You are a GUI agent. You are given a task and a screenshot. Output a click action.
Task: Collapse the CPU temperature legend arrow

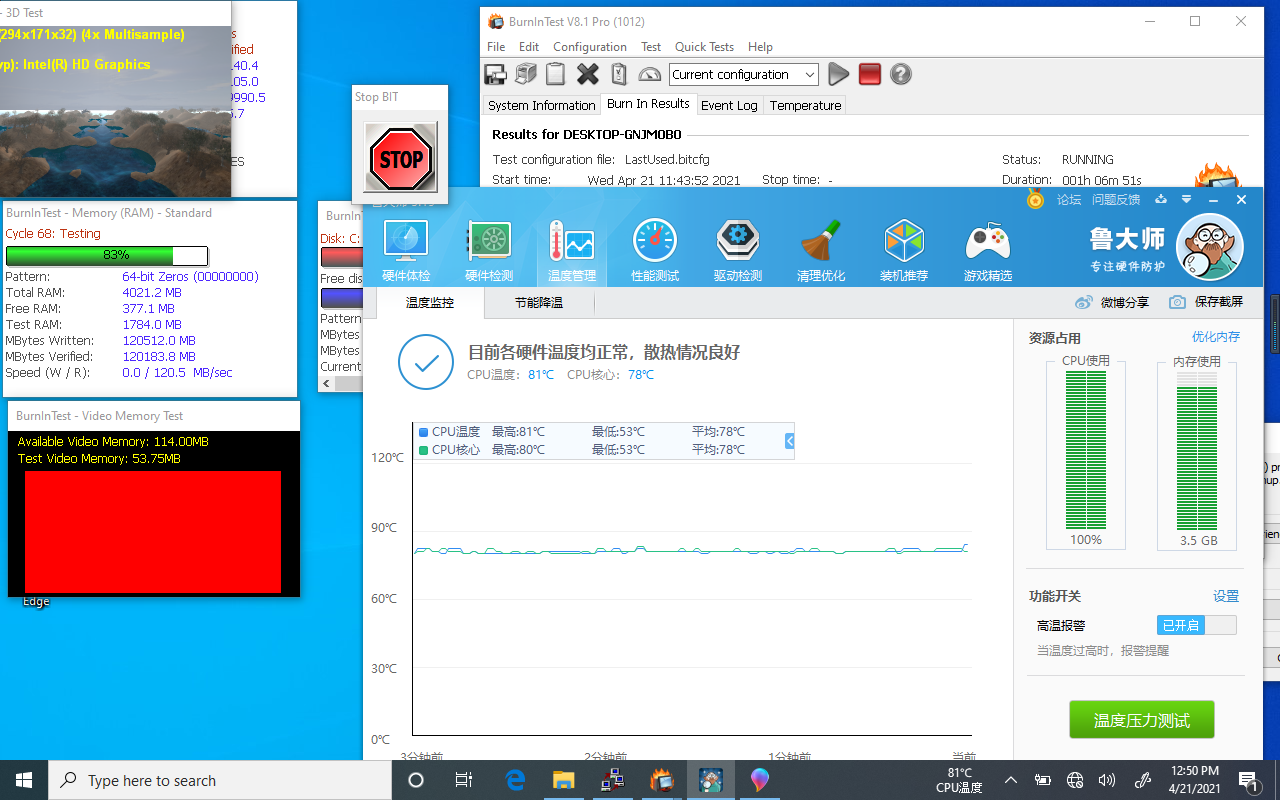click(x=789, y=440)
